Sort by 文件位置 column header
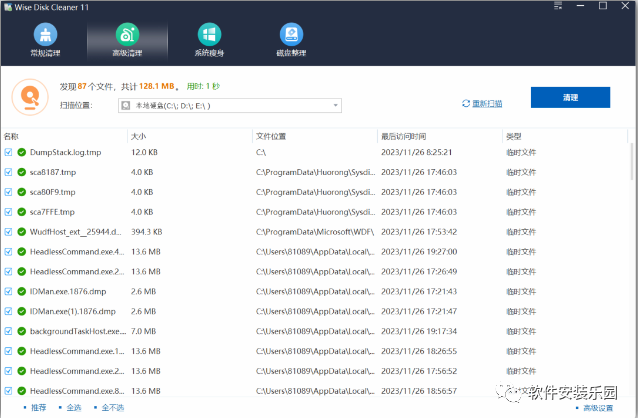The height and width of the screenshot is (418, 642). (271, 135)
